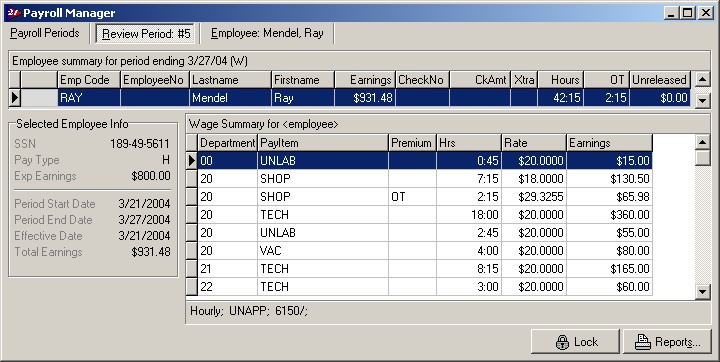Viewport: 720px width, 362px height.
Task: Click the EmployeeNo column header
Action: click(154, 79)
